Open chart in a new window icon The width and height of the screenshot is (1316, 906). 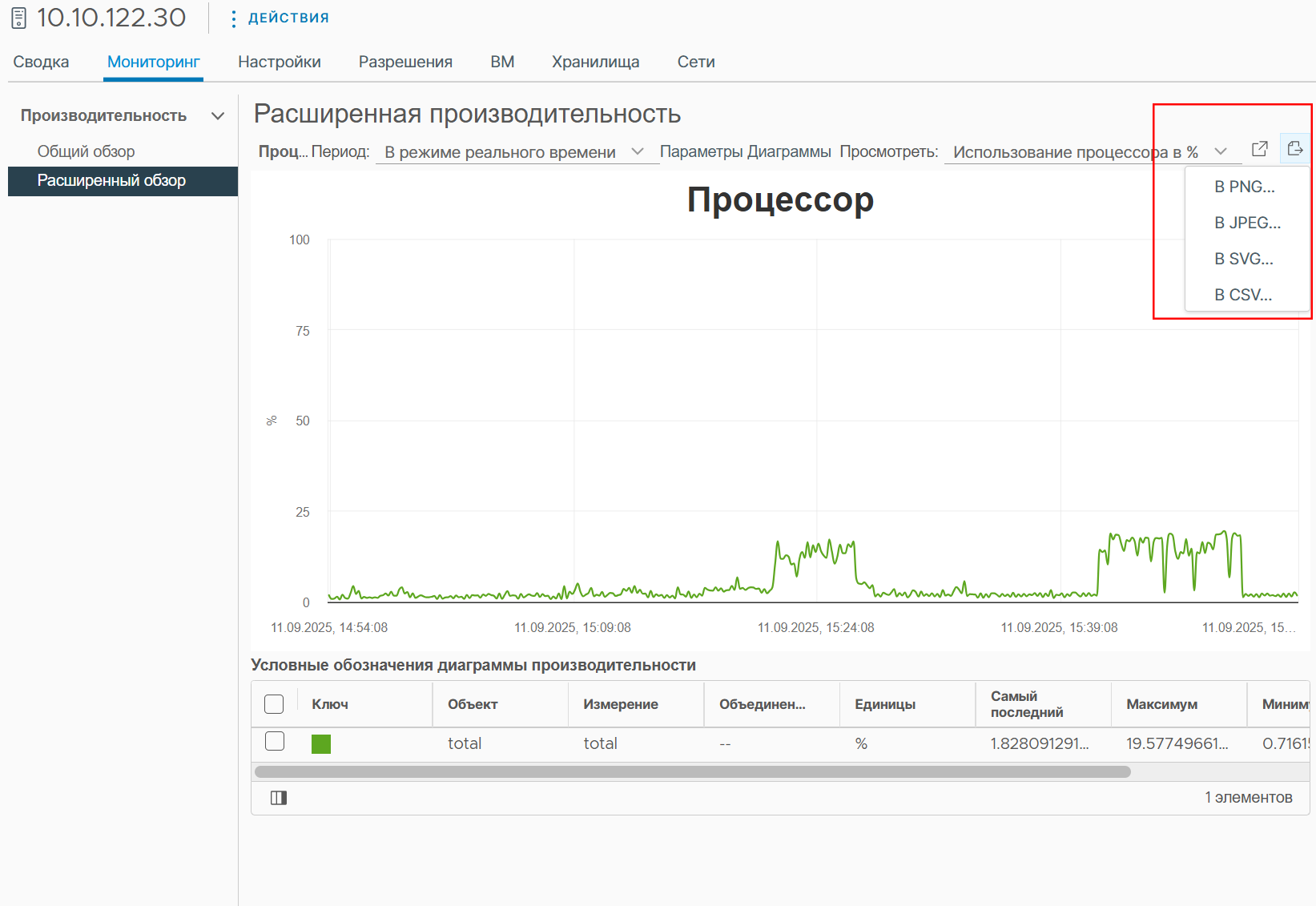(1259, 149)
